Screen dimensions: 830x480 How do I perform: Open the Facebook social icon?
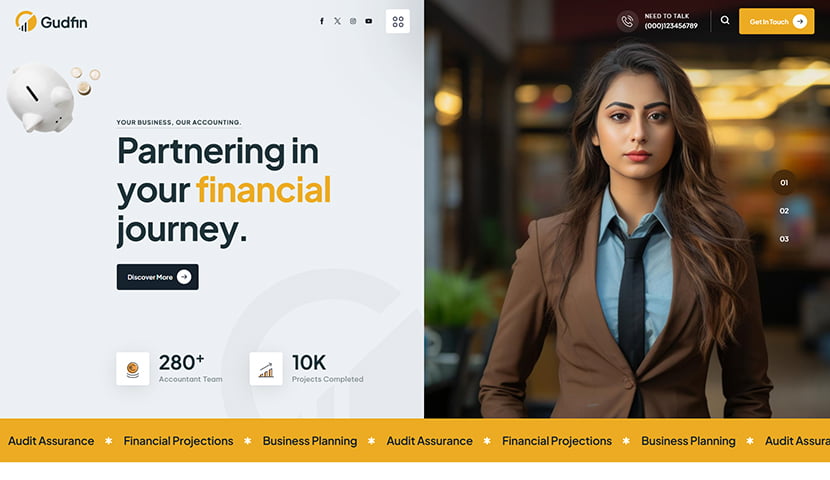coord(321,21)
